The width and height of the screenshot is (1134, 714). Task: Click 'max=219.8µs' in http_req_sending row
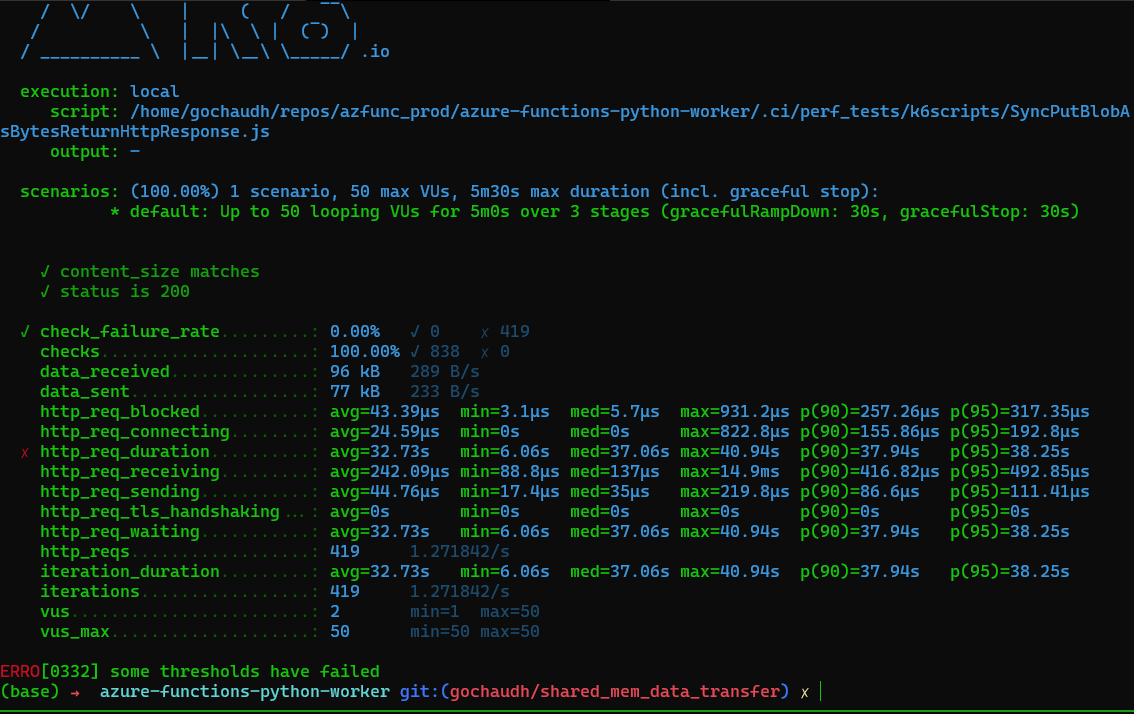tap(735, 492)
